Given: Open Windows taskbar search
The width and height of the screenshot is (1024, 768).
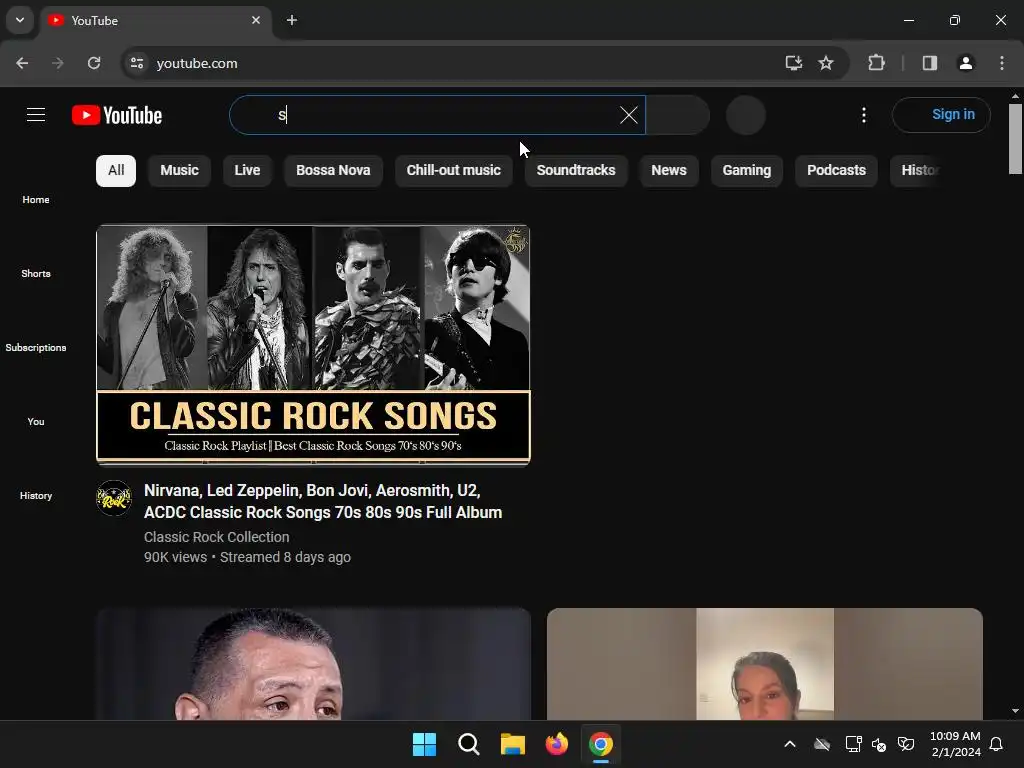Looking at the screenshot, I should [468, 744].
